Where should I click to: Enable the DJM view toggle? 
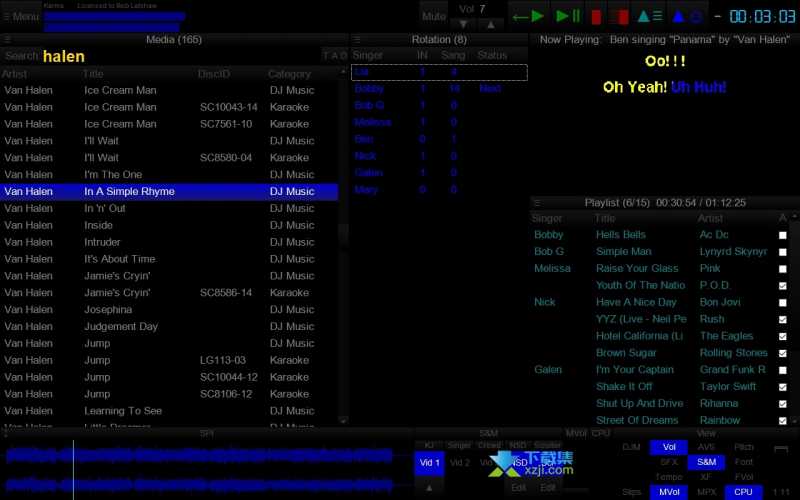(x=631, y=447)
